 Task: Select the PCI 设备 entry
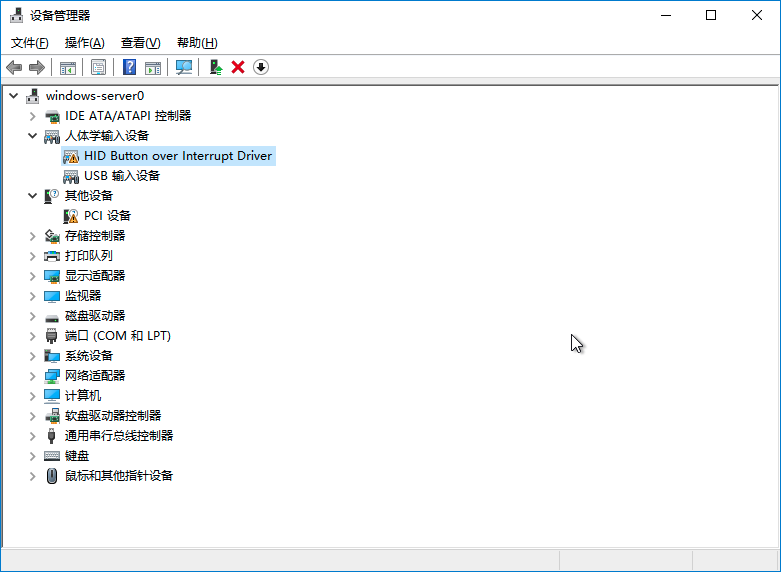(x=107, y=216)
